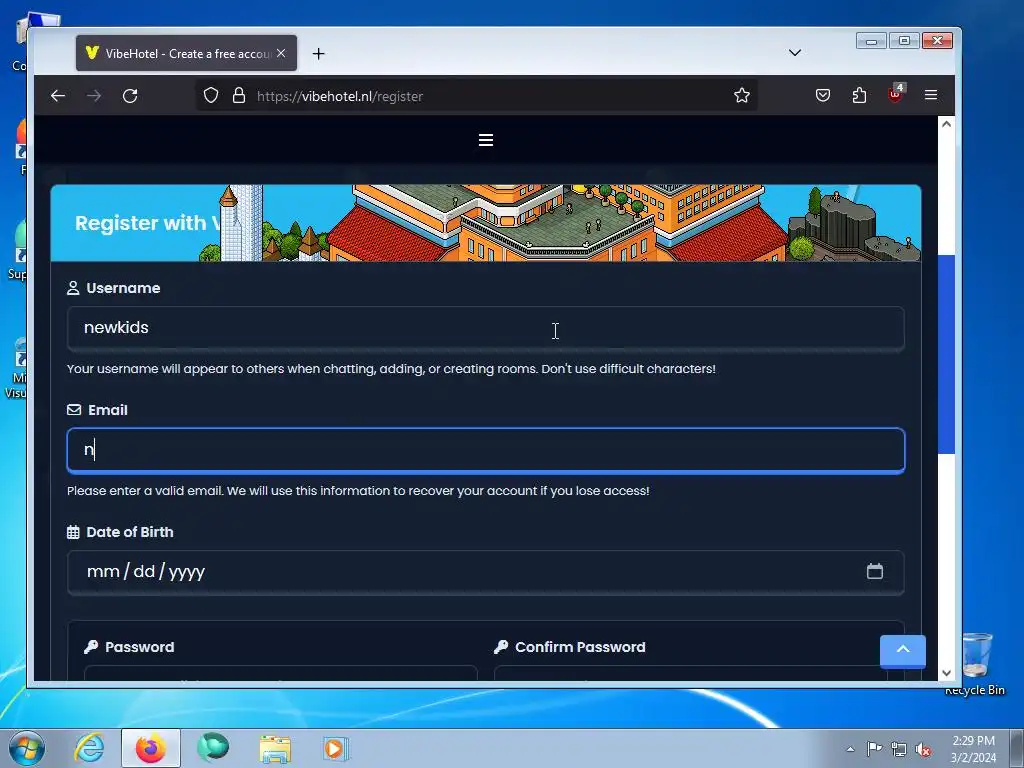
Task: Reload the current page
Action: pyautogui.click(x=130, y=96)
